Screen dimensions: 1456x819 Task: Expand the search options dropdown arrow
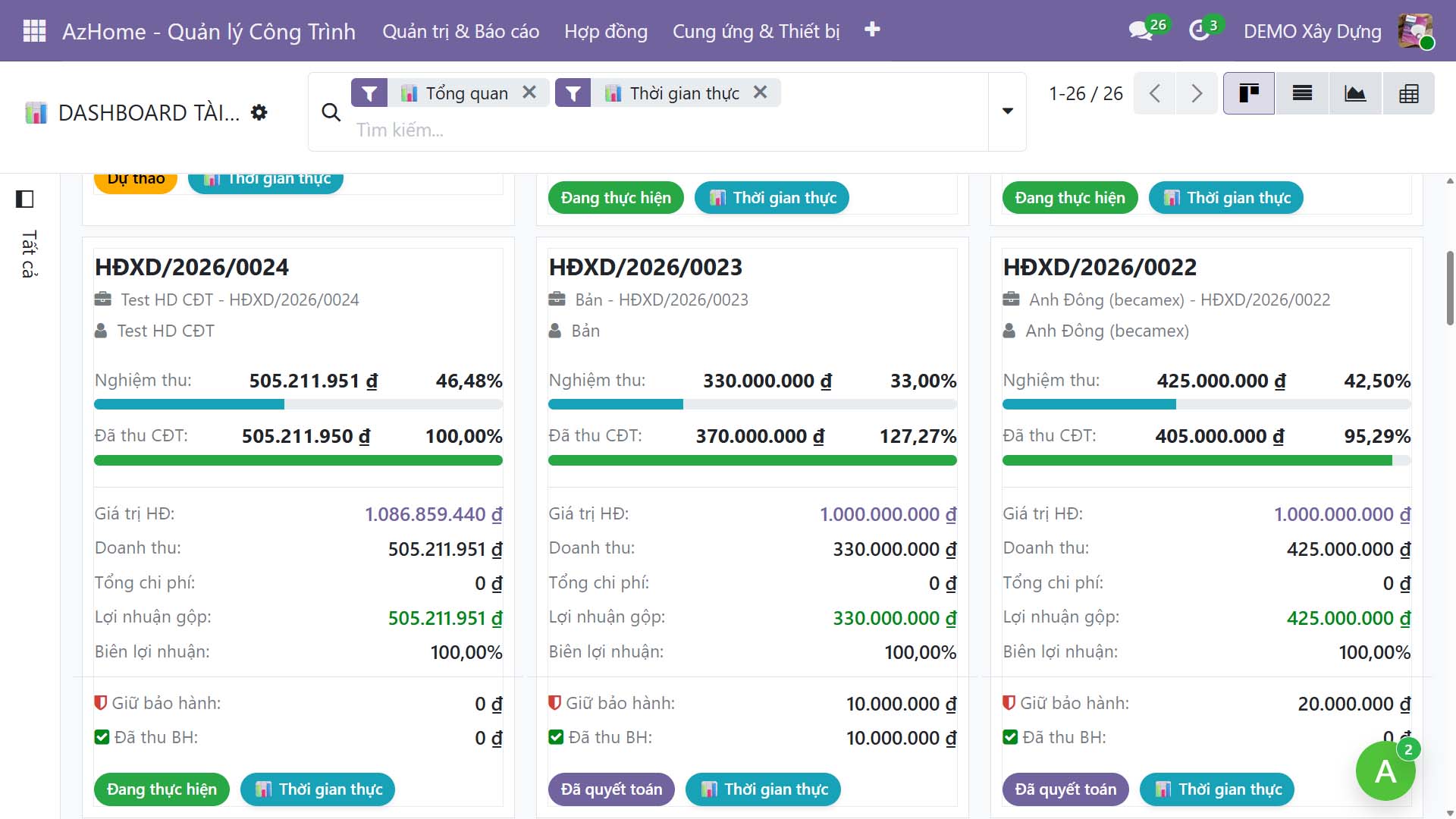pos(1008,111)
